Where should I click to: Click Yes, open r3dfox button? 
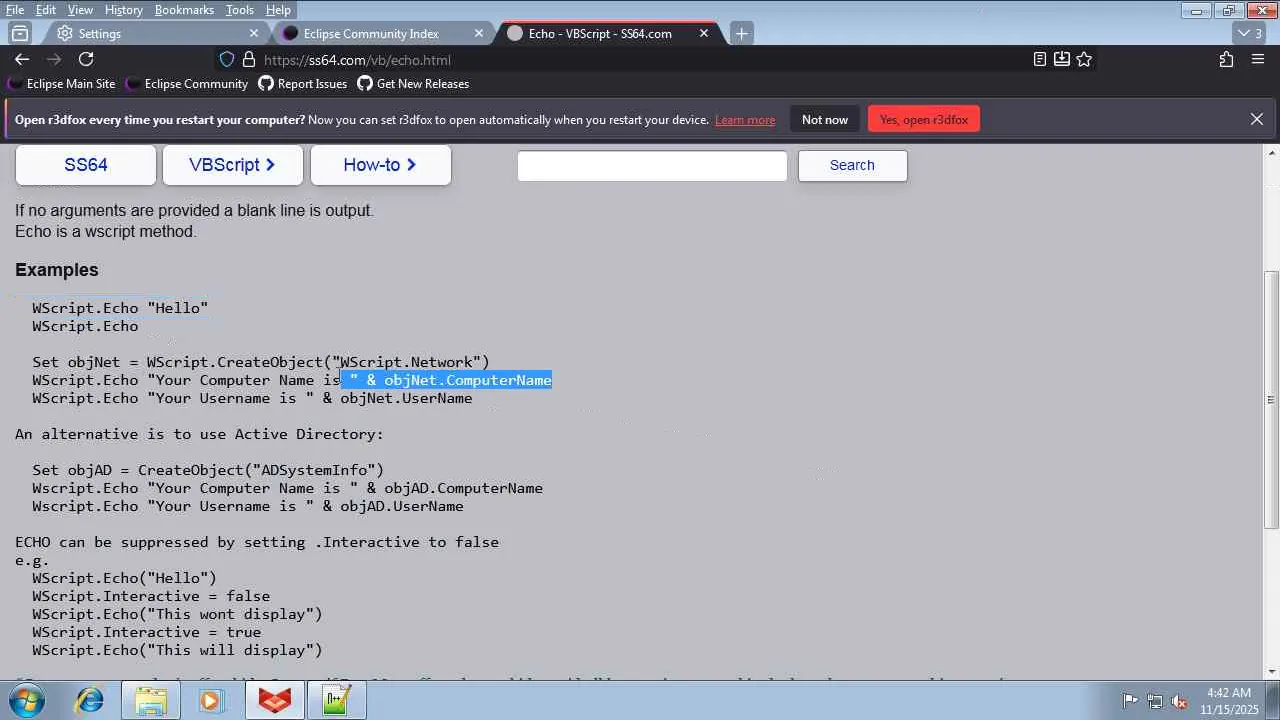(924, 119)
